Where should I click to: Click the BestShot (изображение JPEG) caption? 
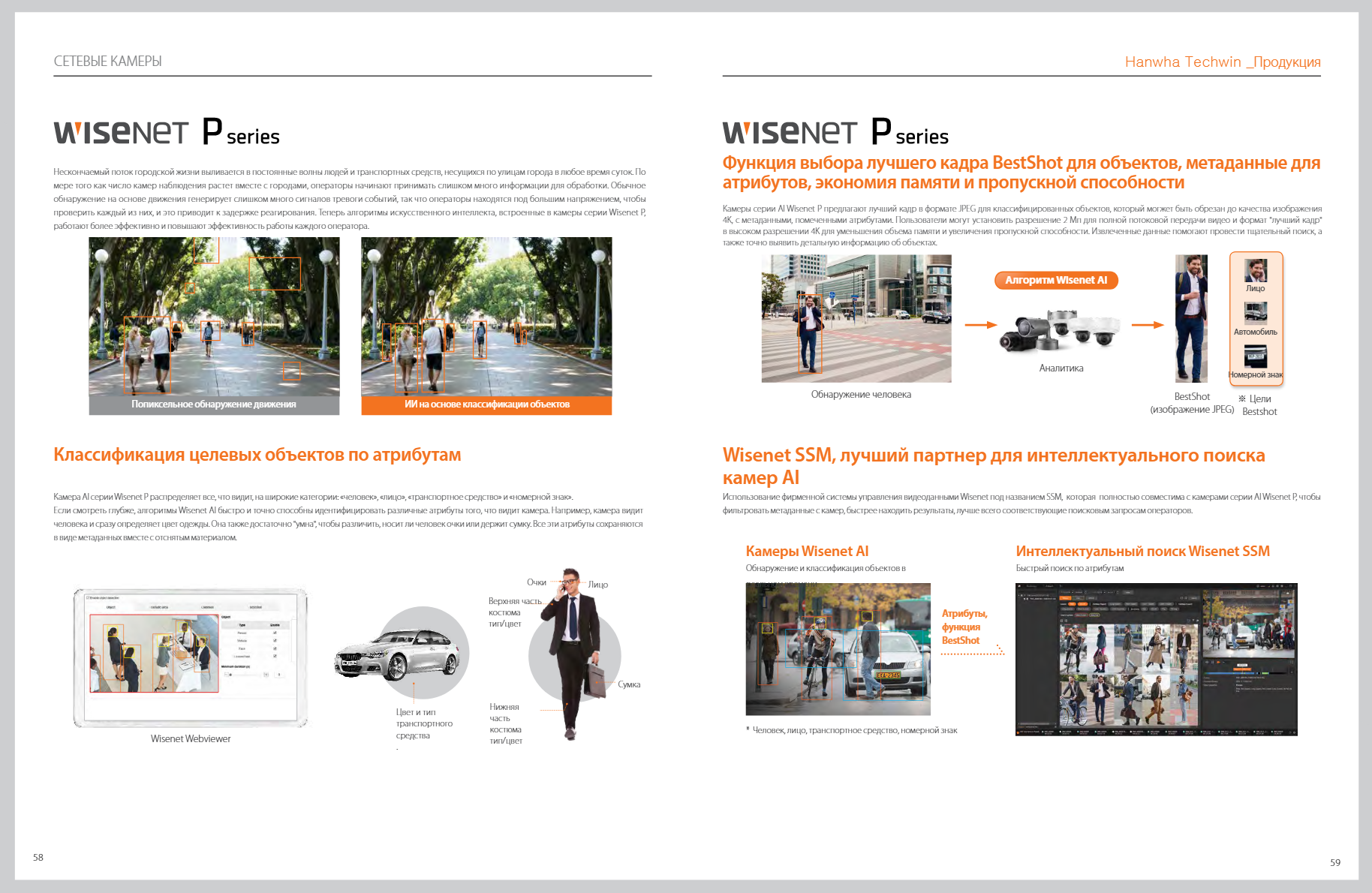(x=1192, y=403)
